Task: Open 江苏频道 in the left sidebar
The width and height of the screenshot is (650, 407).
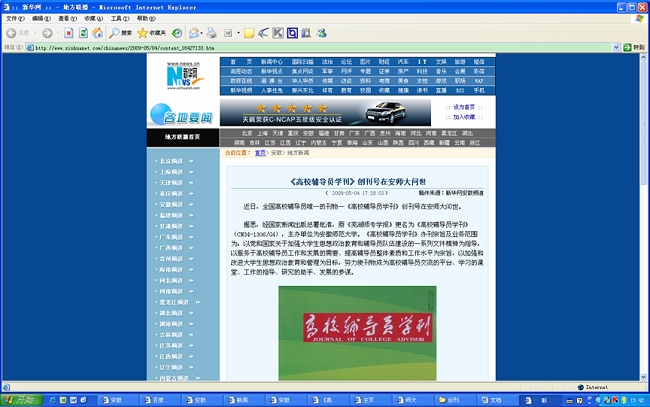Action: 171,346
